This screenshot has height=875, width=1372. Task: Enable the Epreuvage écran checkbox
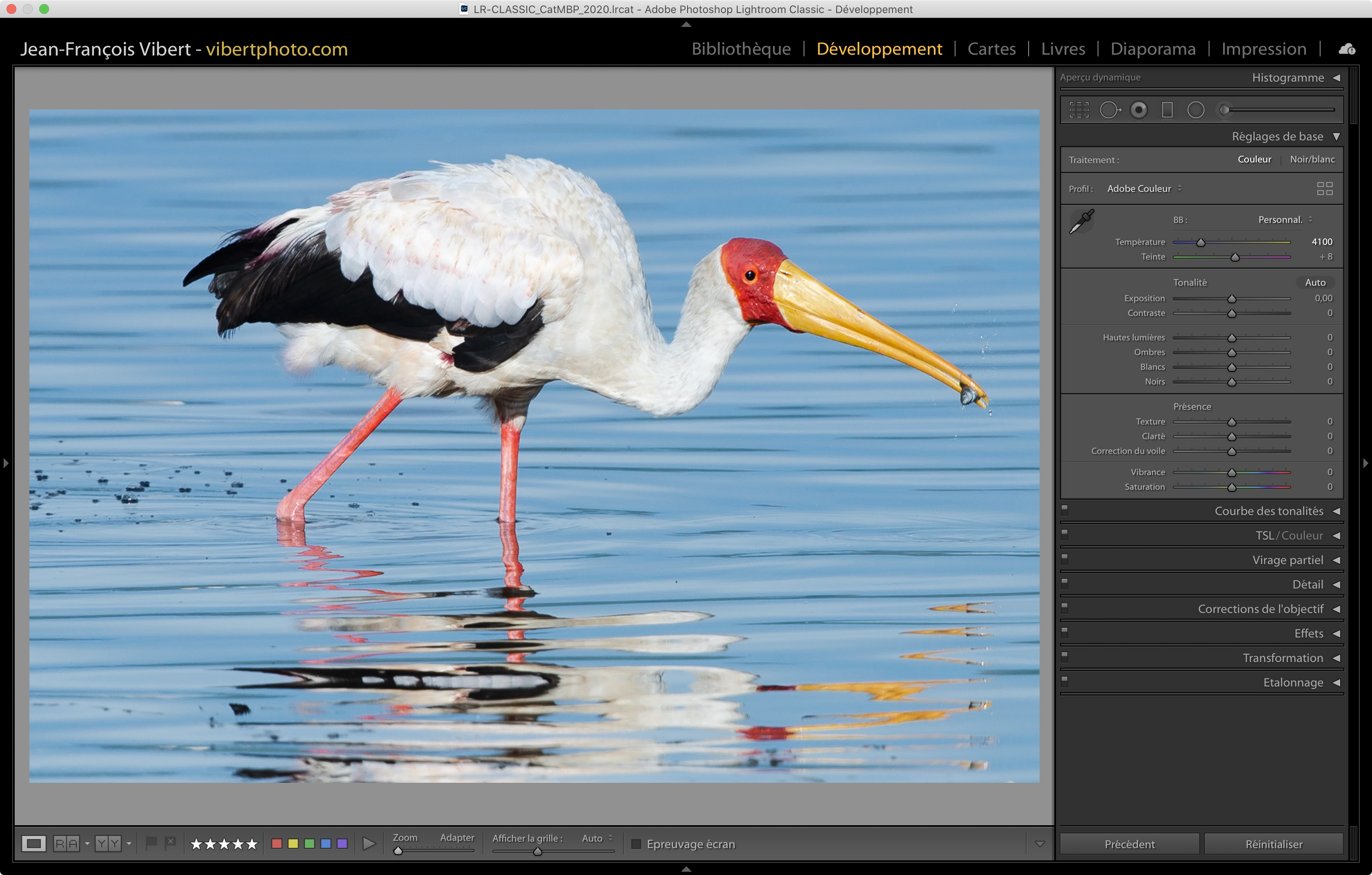pyautogui.click(x=636, y=844)
